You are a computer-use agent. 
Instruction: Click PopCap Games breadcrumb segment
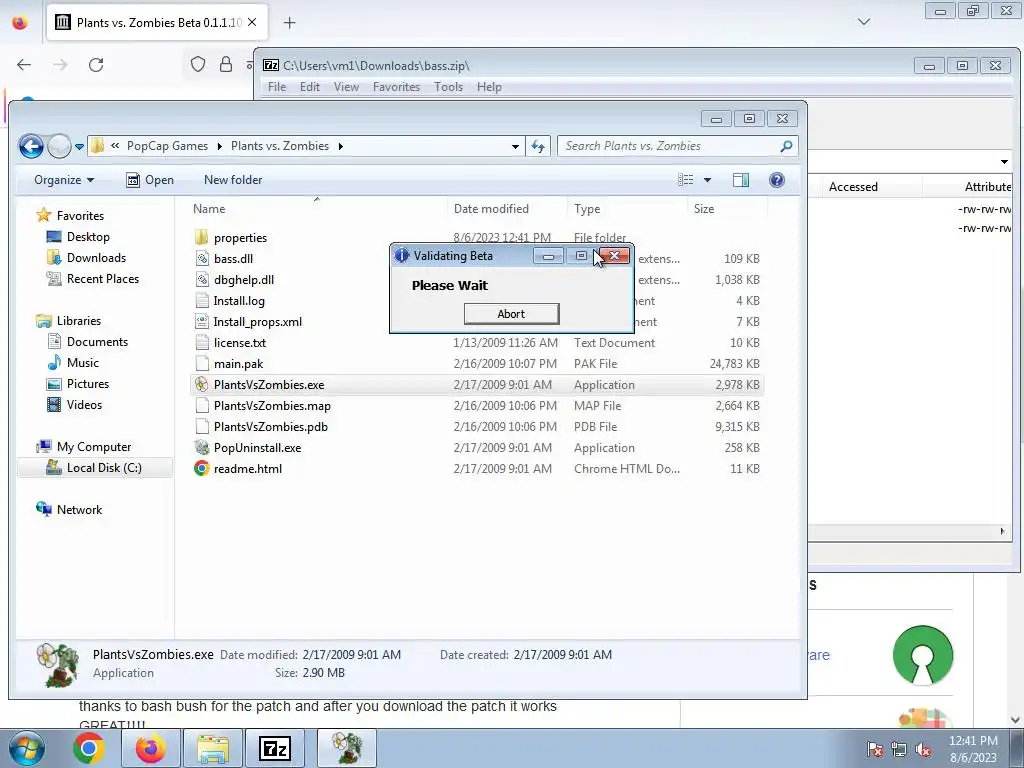click(x=167, y=146)
